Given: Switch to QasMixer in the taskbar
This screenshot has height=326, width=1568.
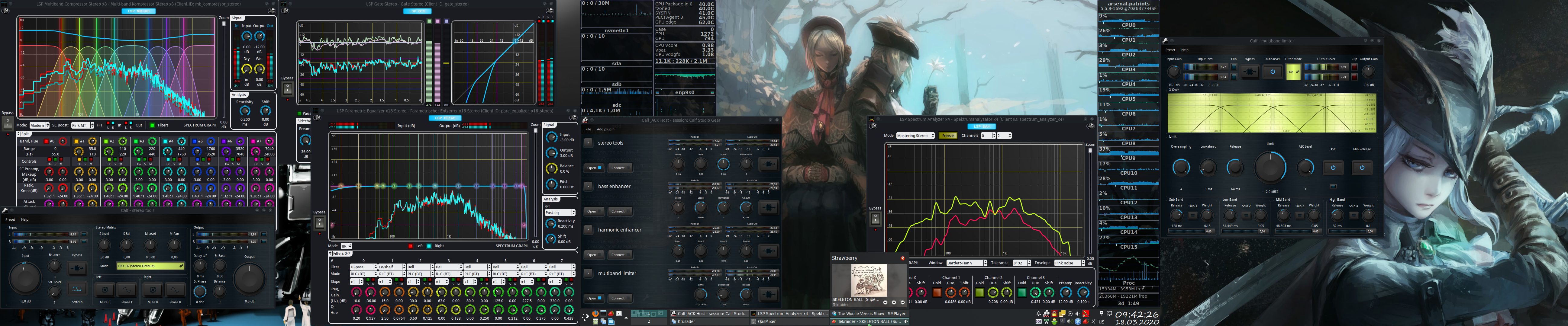Looking at the screenshot, I should [789, 322].
